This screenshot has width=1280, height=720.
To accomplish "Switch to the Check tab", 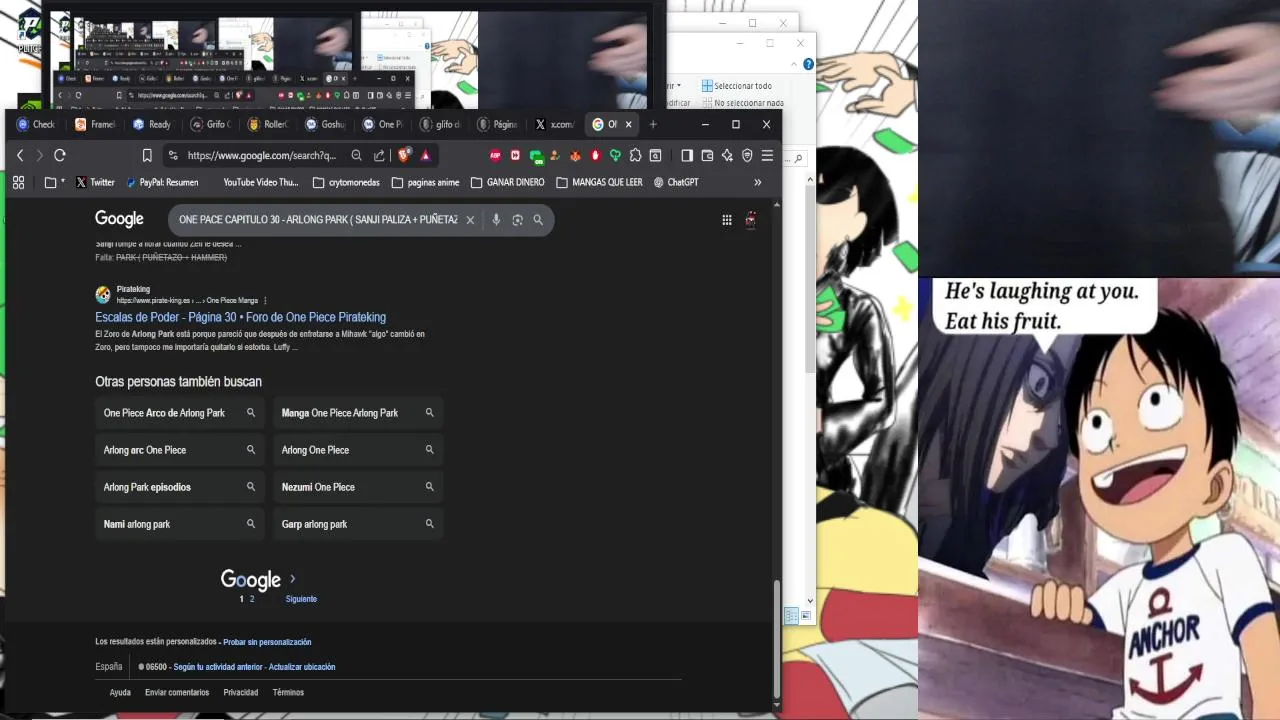I will [37, 124].
